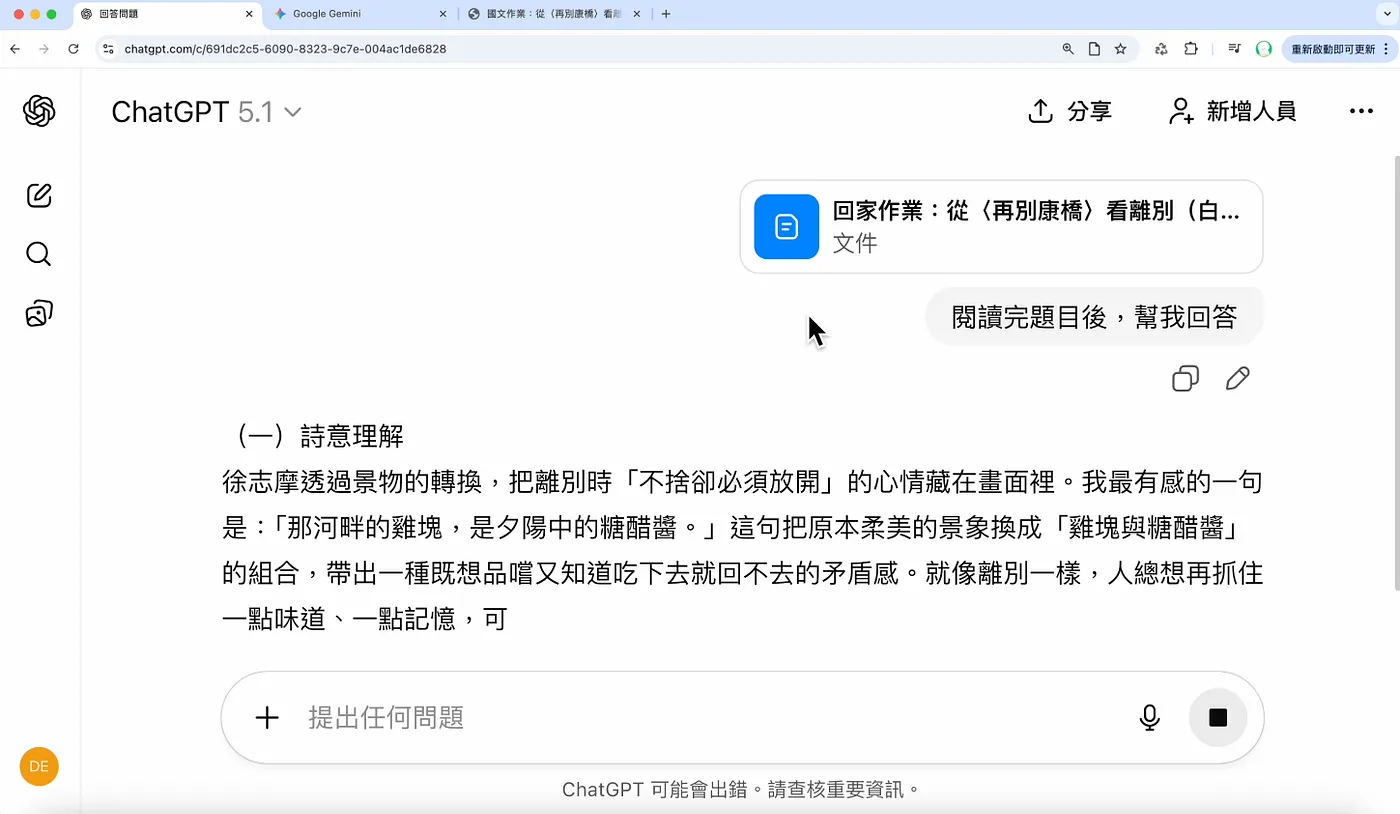Open the Chrome profile avatar icon
This screenshot has height=814, width=1400.
1263,48
